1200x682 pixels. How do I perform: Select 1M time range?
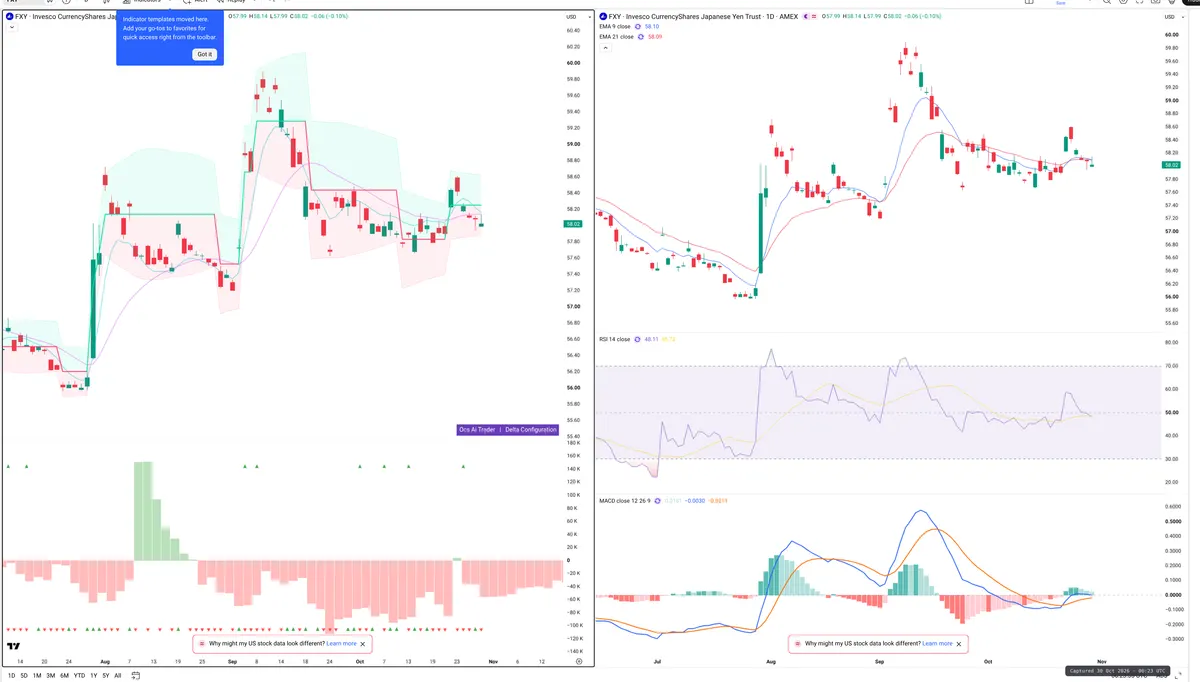(x=37, y=676)
